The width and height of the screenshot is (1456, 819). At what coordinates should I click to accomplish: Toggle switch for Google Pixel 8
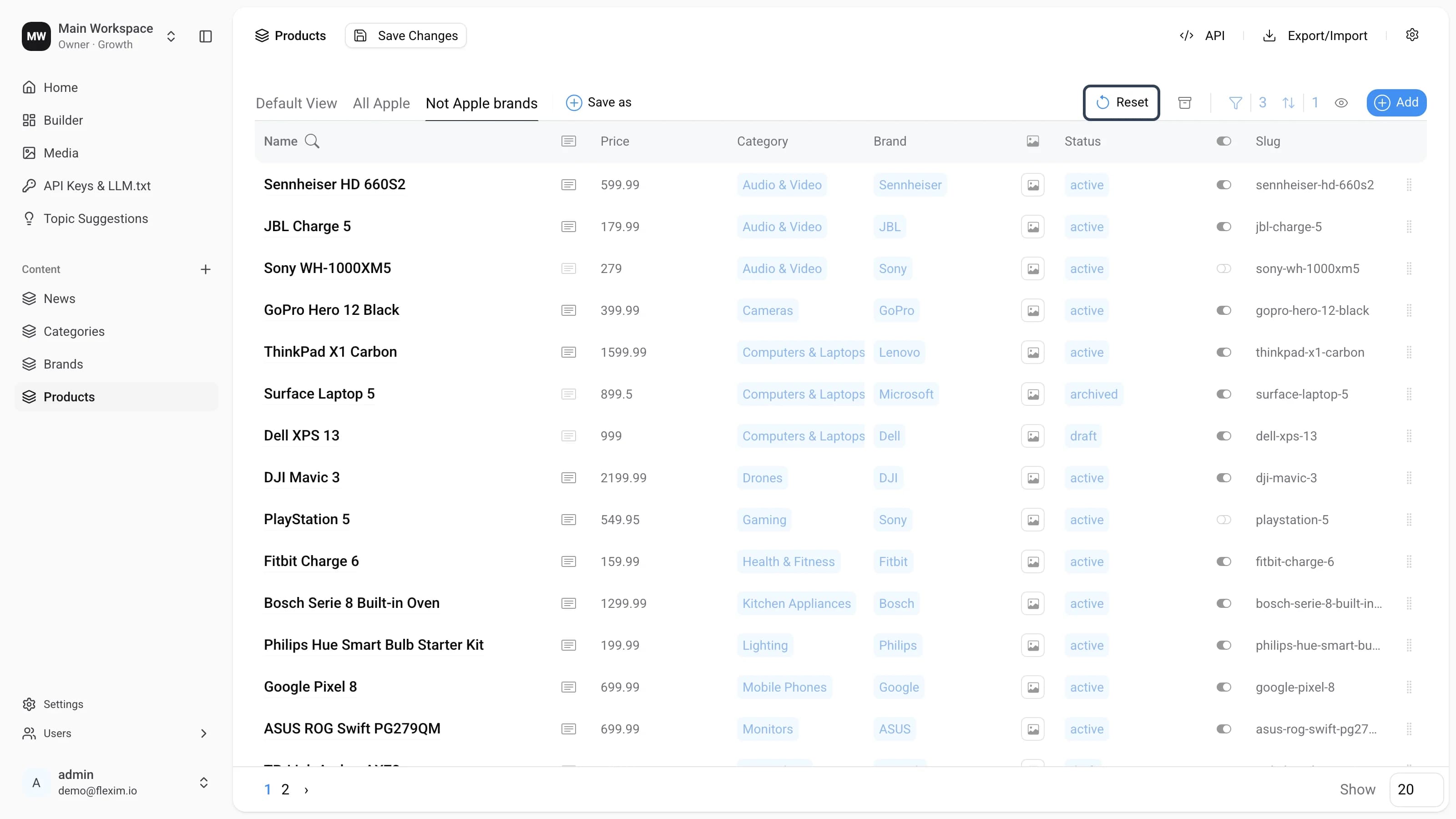point(1223,687)
